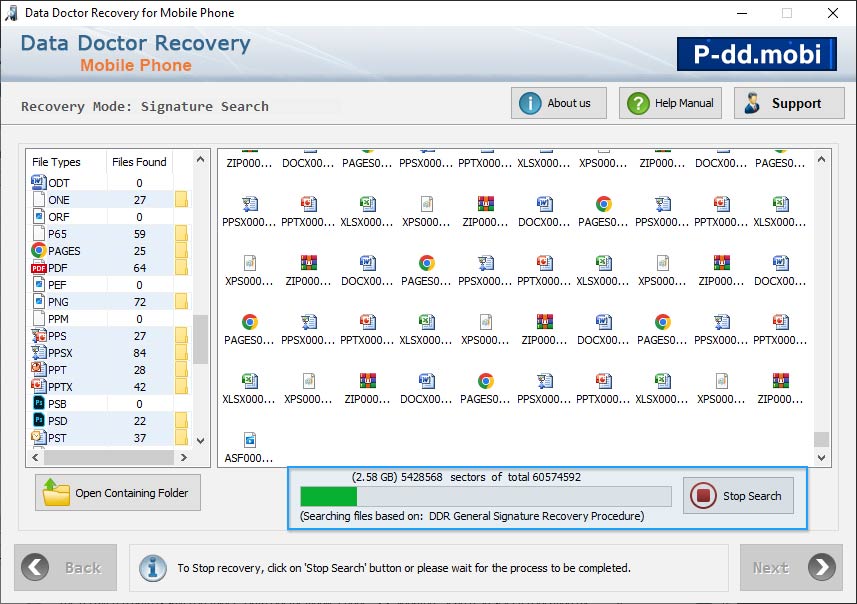Click the ODT document icon in list
857x604 pixels.
[39, 183]
